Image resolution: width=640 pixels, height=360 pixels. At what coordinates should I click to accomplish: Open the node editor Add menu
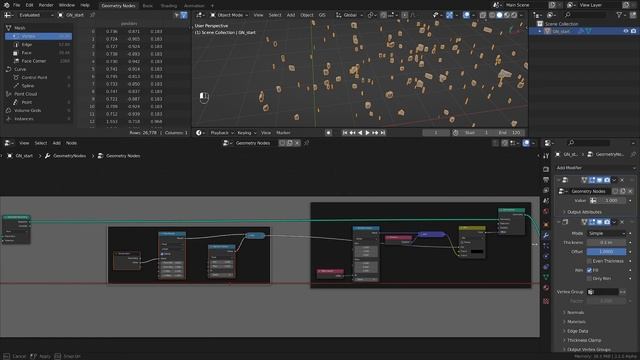click(x=56, y=143)
